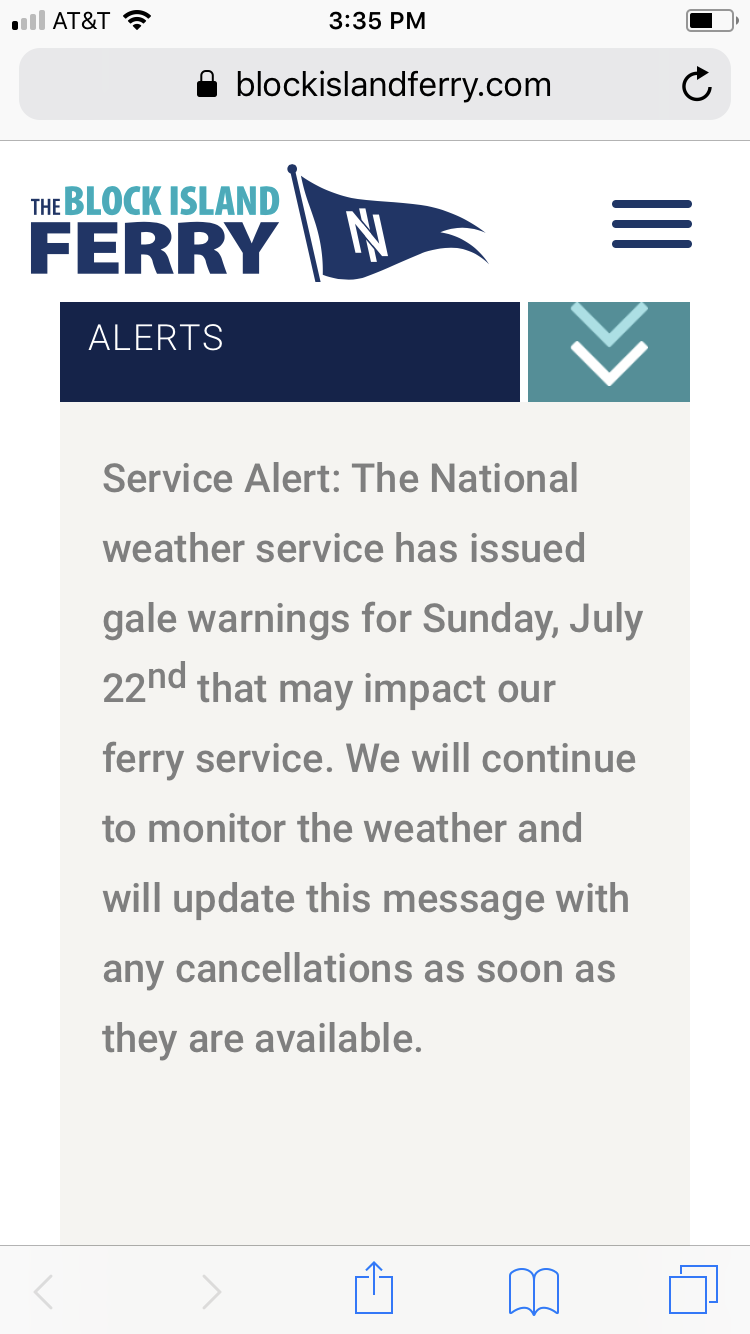Go back using the left arrow
This screenshot has height=1334, width=750.
coord(44,1291)
